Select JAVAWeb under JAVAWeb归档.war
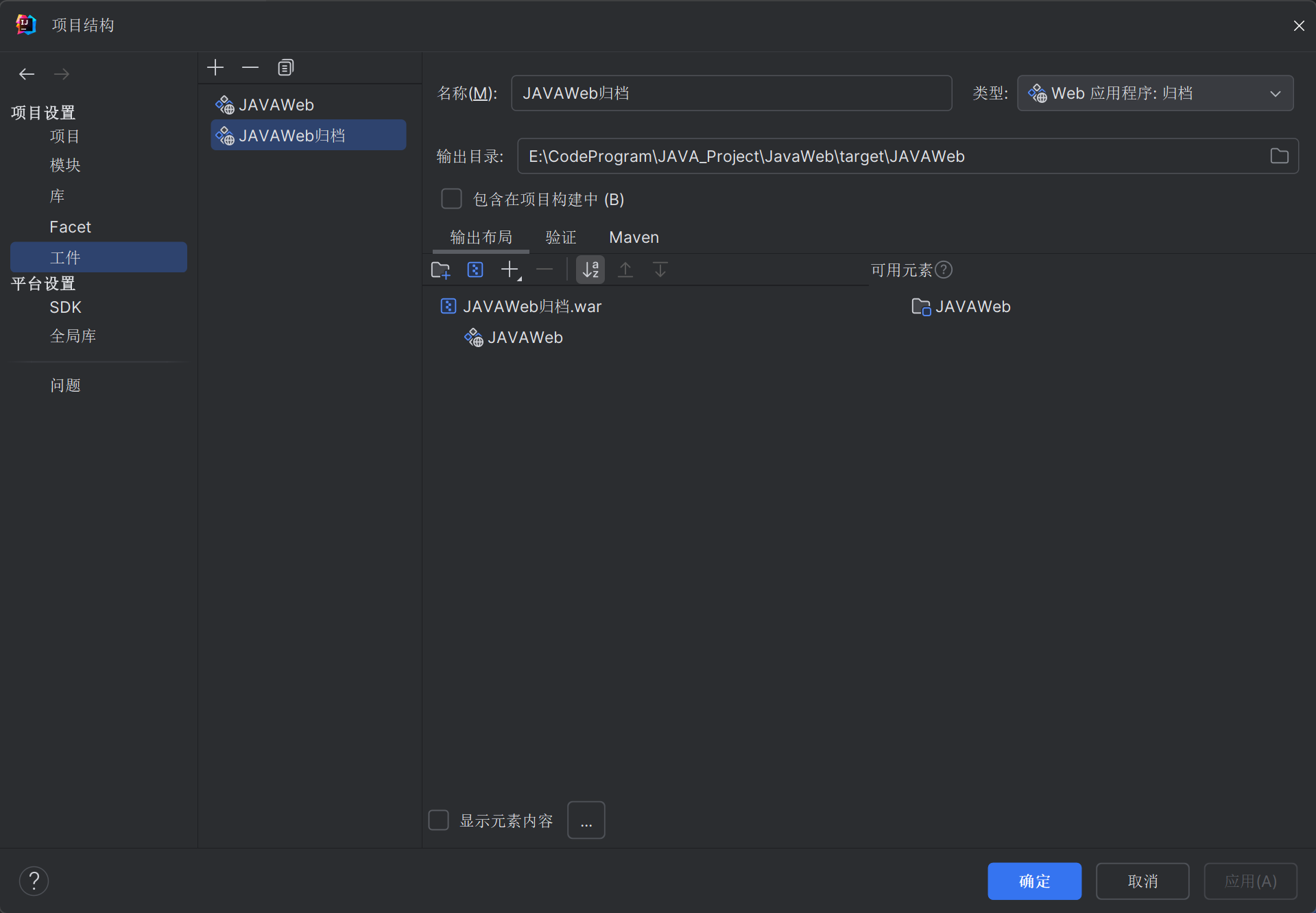Viewport: 1316px width, 913px height. (514, 337)
